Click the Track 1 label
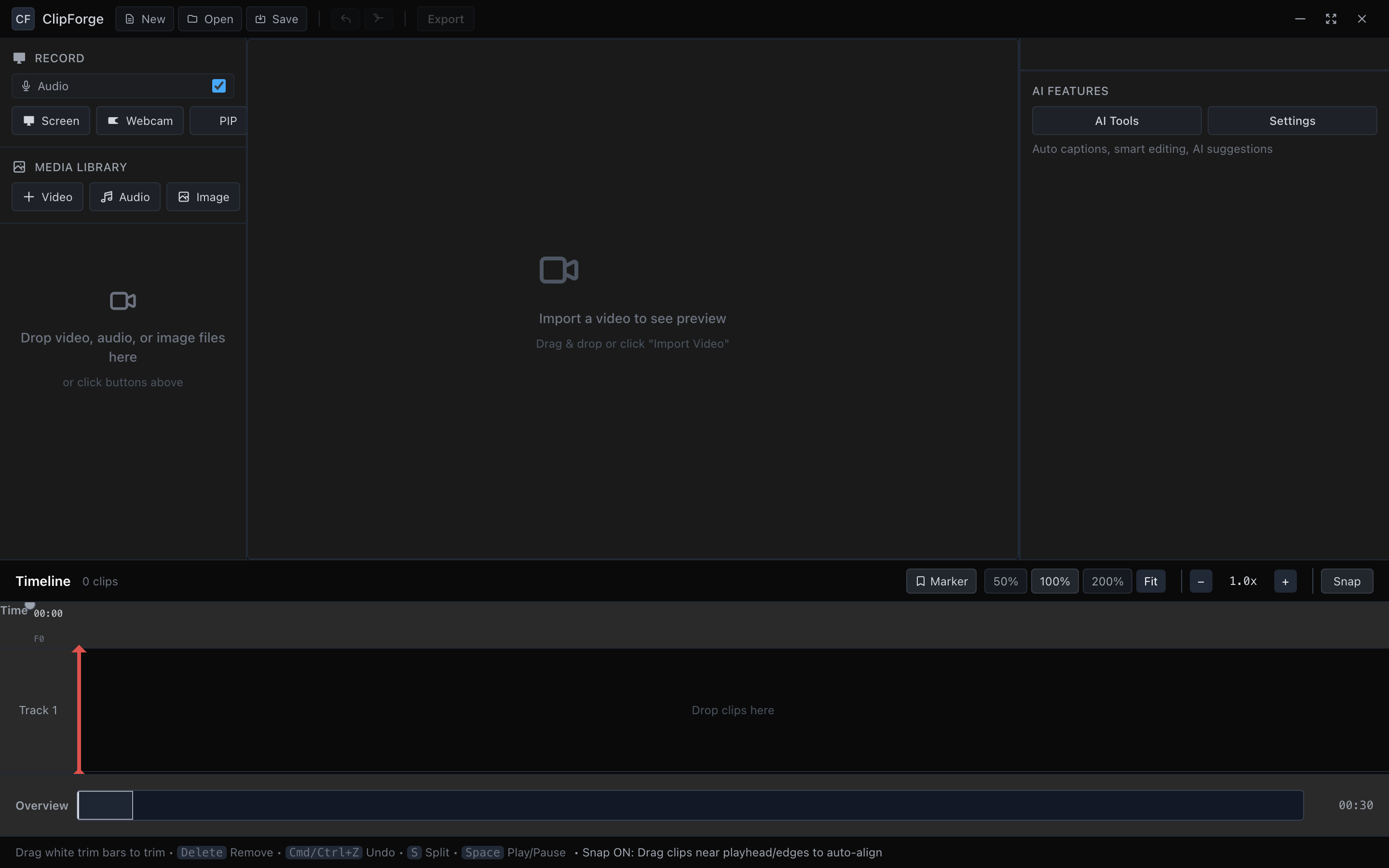This screenshot has width=1389, height=868. pyautogui.click(x=38, y=710)
